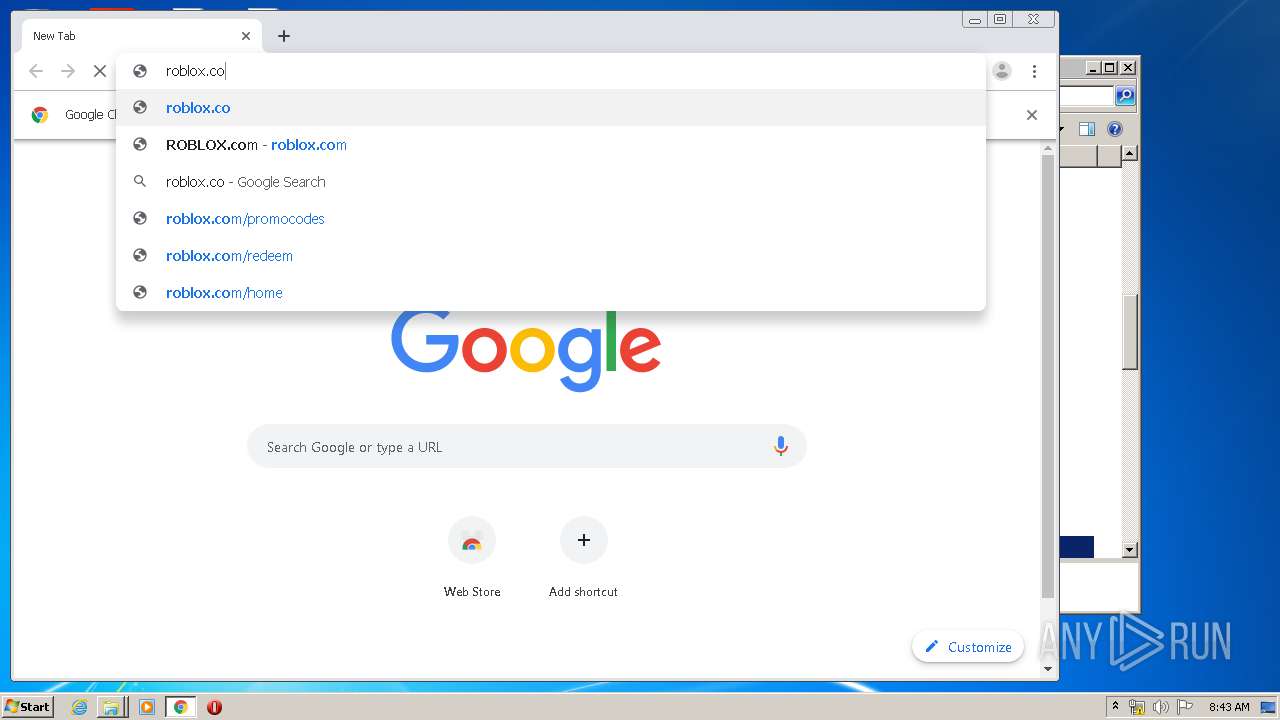Choose roblox.com/home suggestion
Image resolution: width=1280 pixels, height=720 pixels.
[x=550, y=293]
